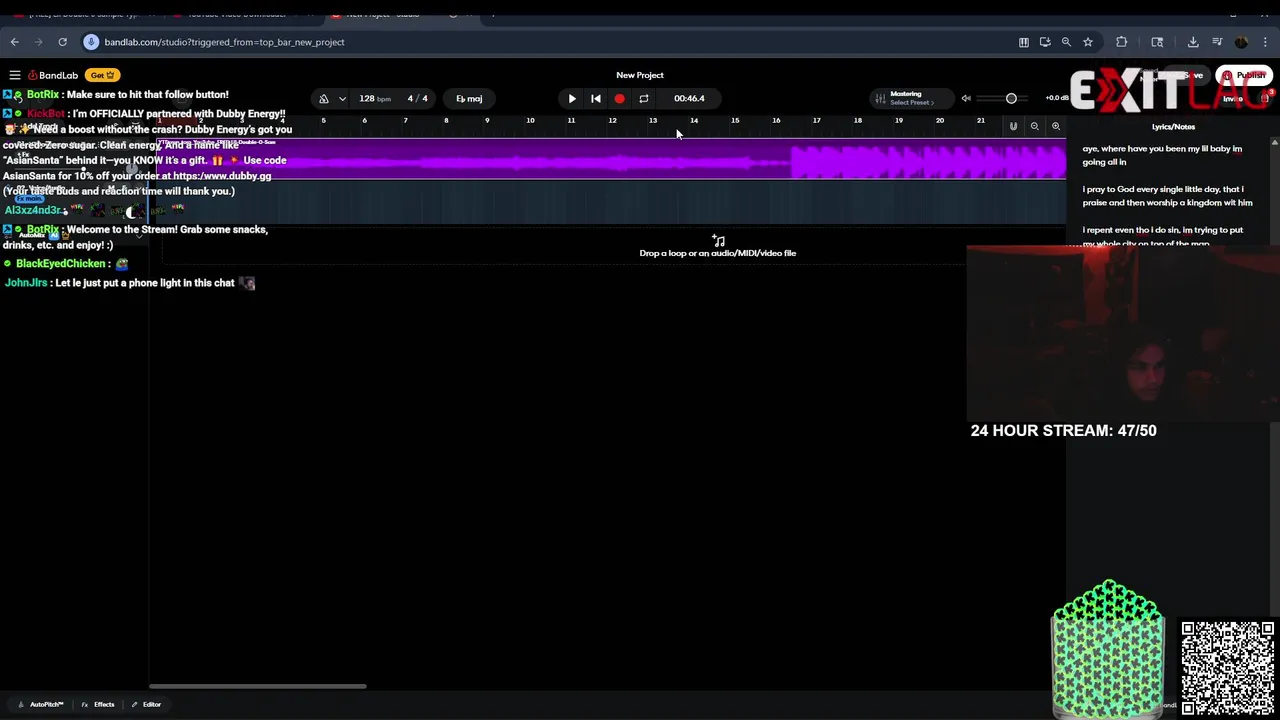Zoom out the timeline
The height and width of the screenshot is (720, 1280).
click(x=1035, y=126)
